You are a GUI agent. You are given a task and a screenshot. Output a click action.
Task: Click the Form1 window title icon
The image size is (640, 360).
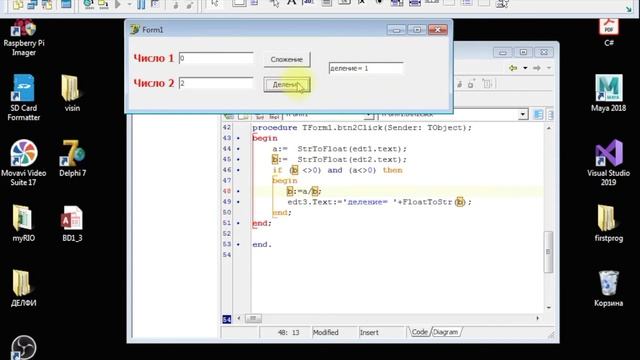[x=134, y=29]
